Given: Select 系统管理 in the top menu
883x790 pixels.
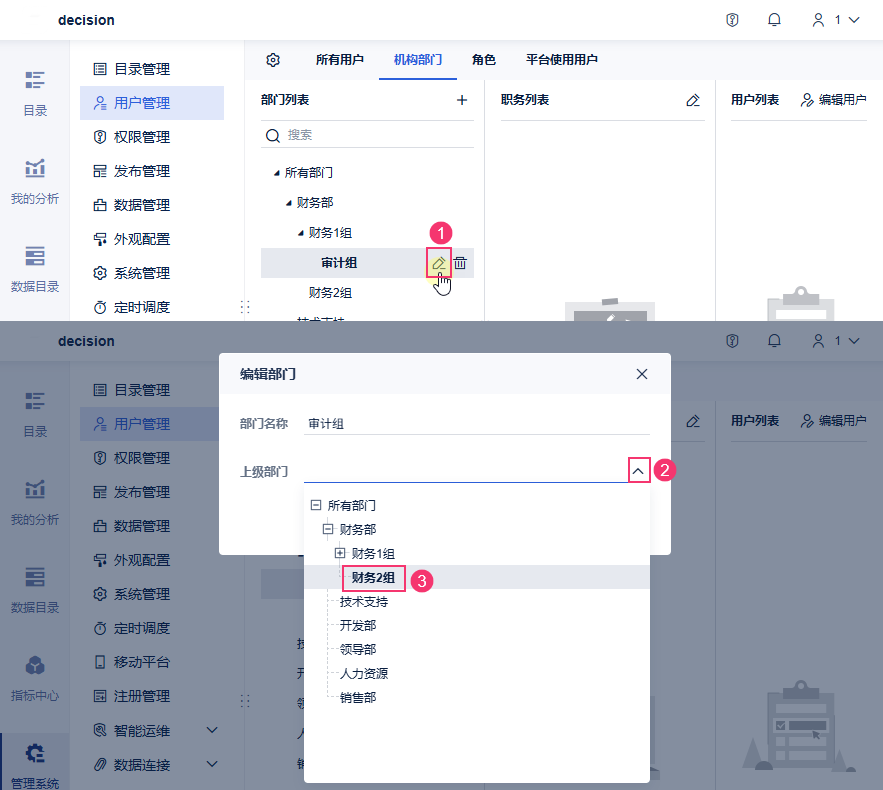Looking at the screenshot, I should [151, 273].
